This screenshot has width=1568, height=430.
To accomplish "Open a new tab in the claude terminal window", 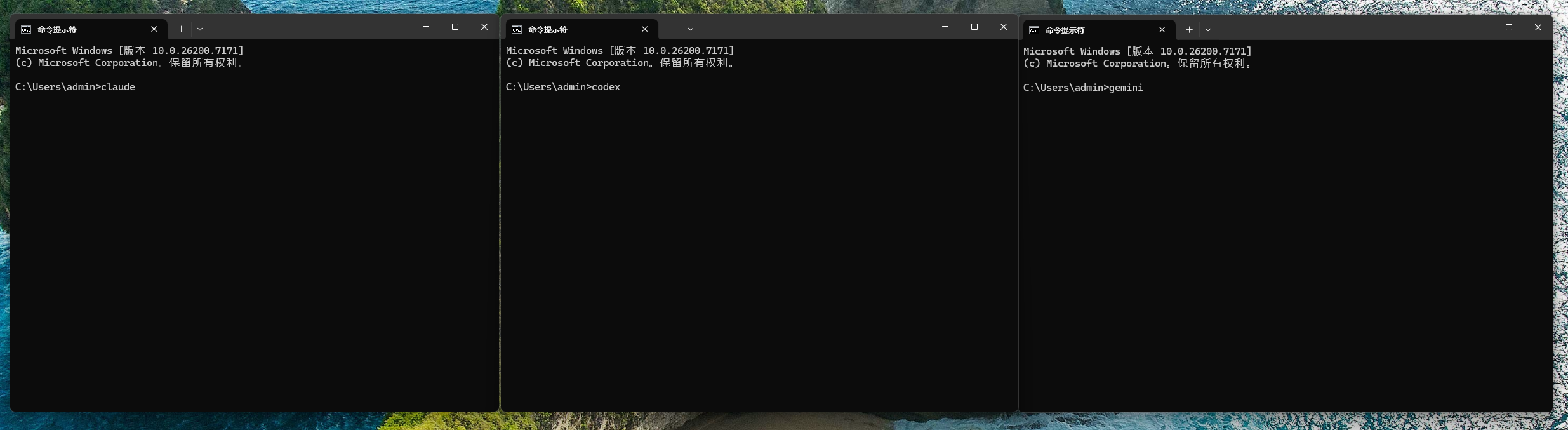I will 181,29.
